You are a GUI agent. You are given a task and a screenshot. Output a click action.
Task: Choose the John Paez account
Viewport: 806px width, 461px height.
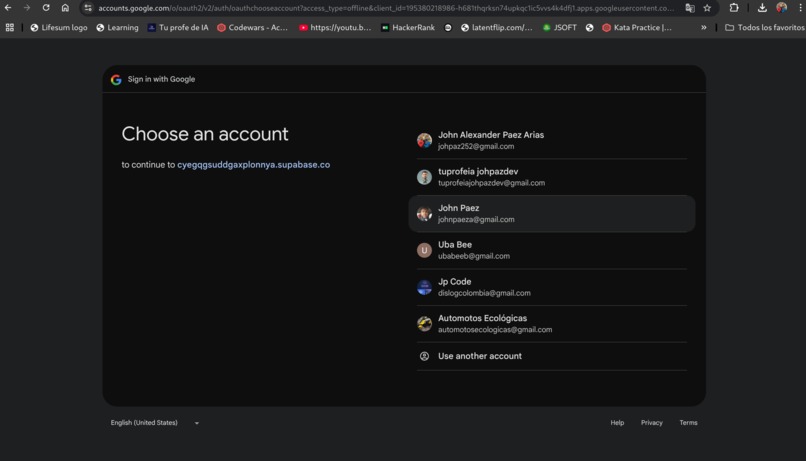coord(552,213)
